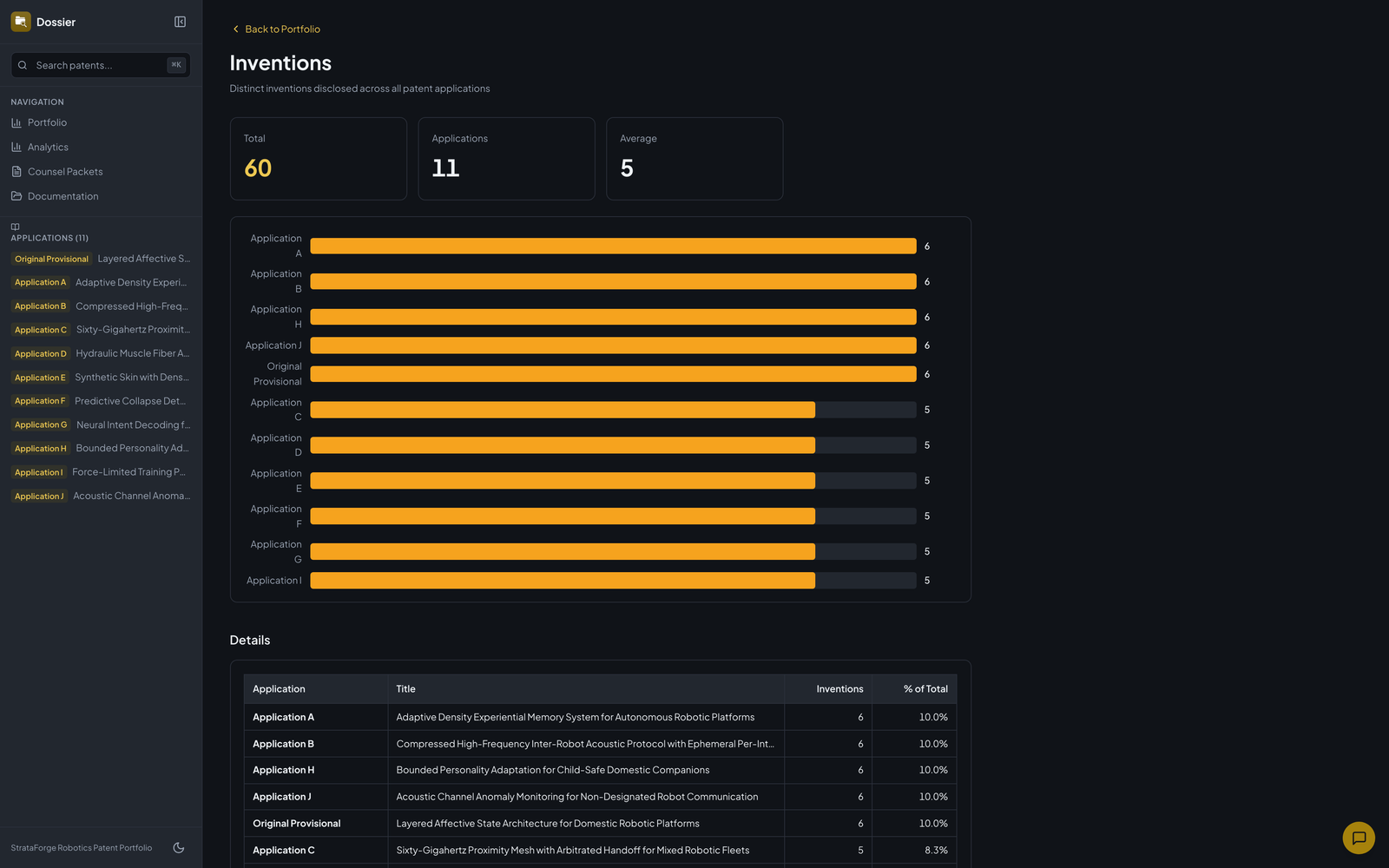Select Application I Force-Limited sidebar item
The width and height of the screenshot is (1389, 868).
tap(101, 472)
